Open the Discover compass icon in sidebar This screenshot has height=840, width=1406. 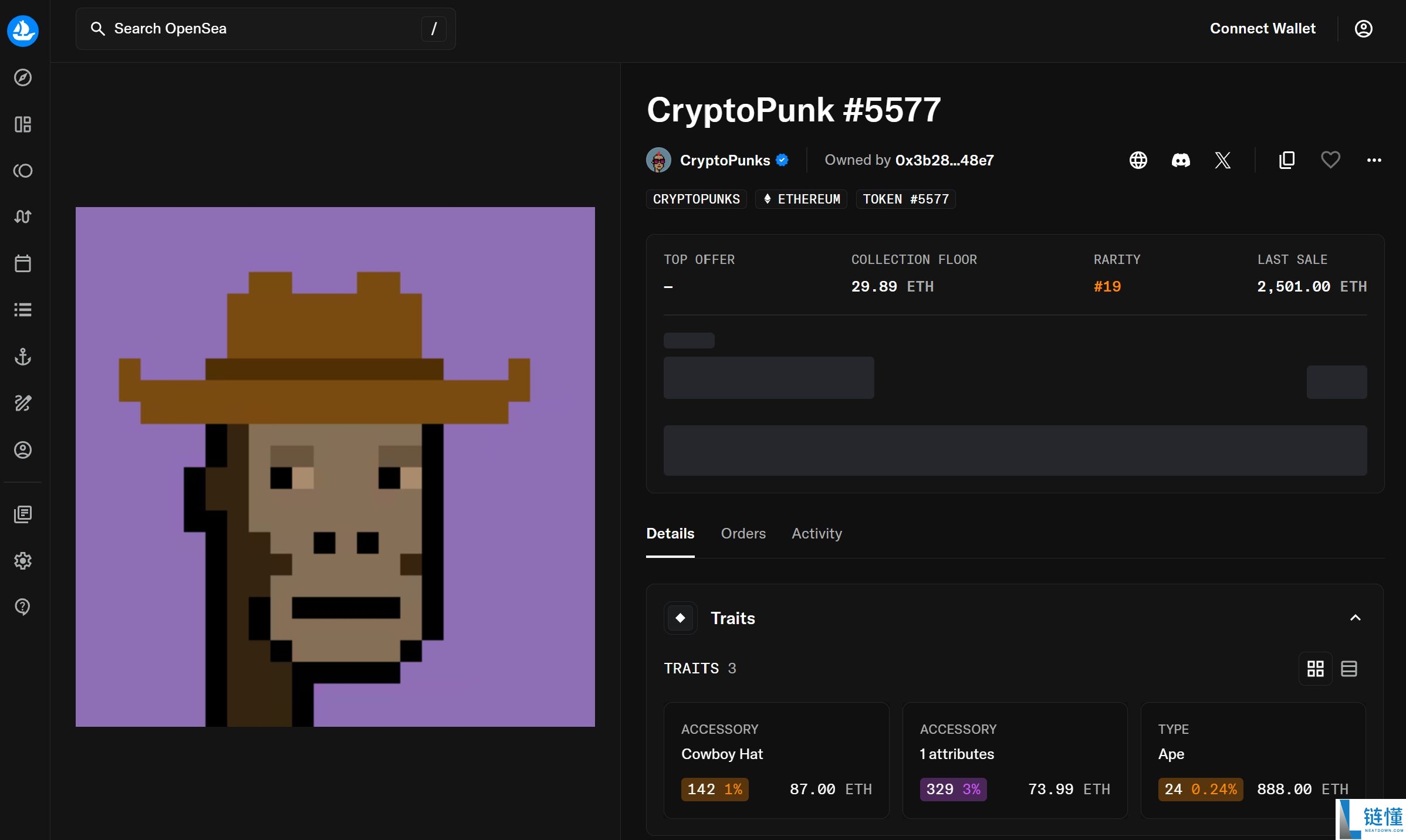pos(23,77)
